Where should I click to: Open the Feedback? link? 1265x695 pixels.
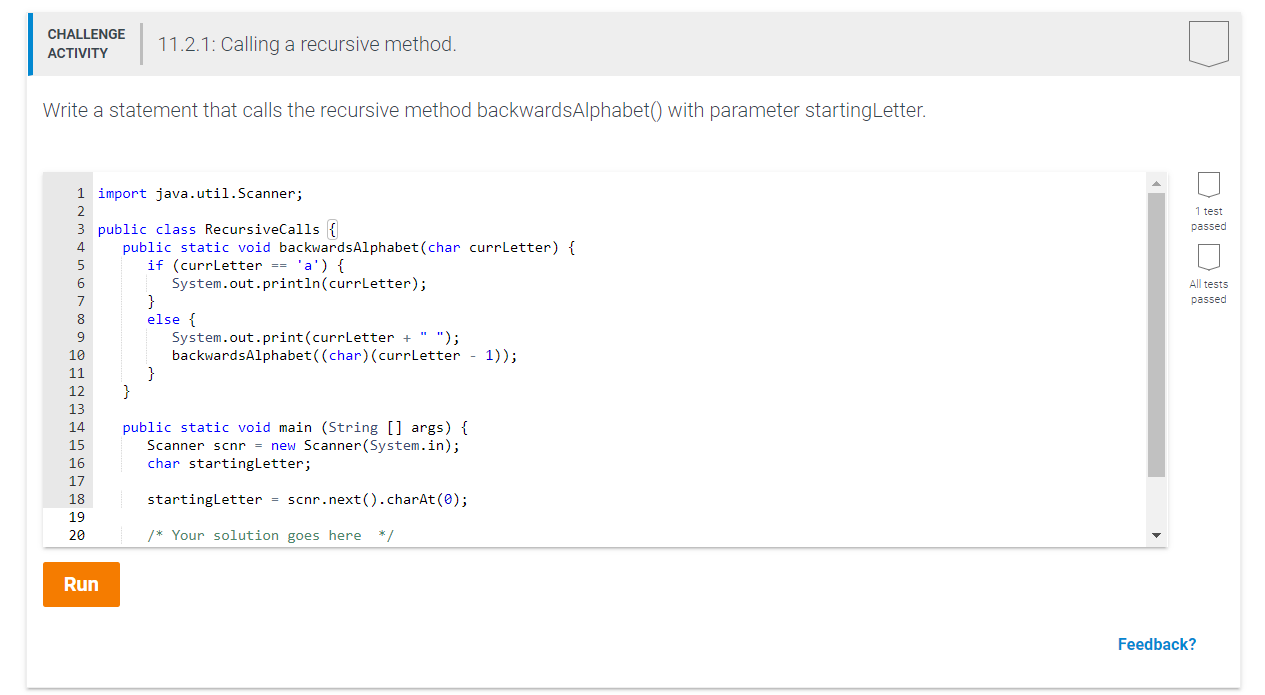pyautogui.click(x=1157, y=644)
